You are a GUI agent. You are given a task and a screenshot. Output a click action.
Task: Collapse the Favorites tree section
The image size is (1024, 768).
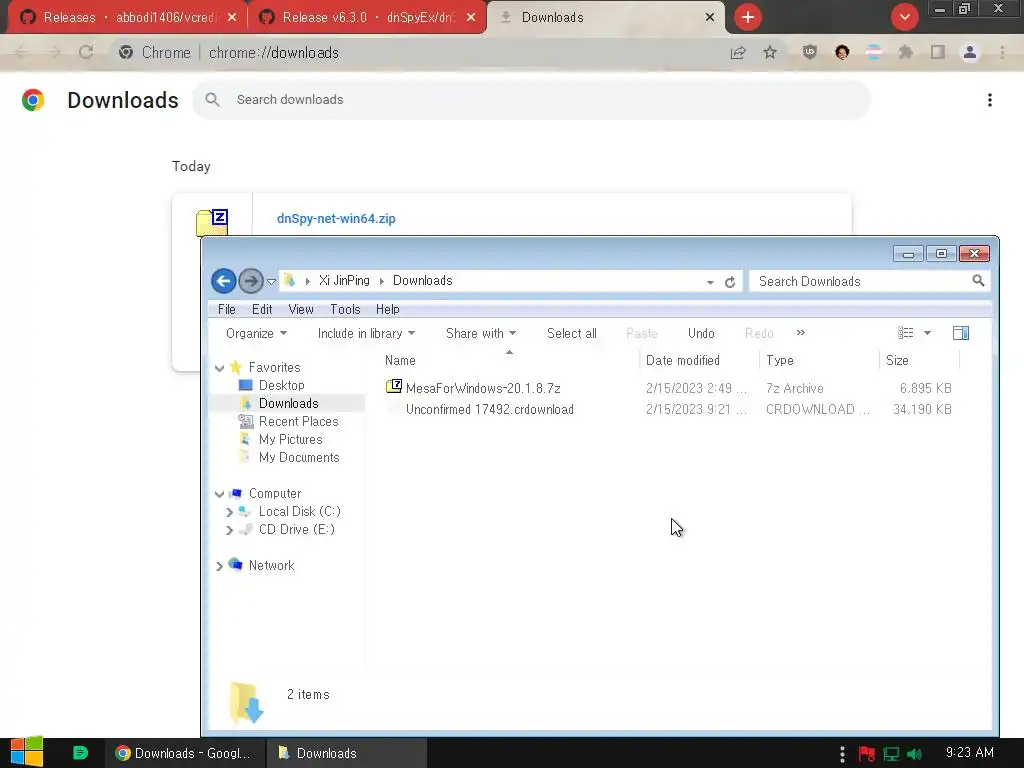219,368
